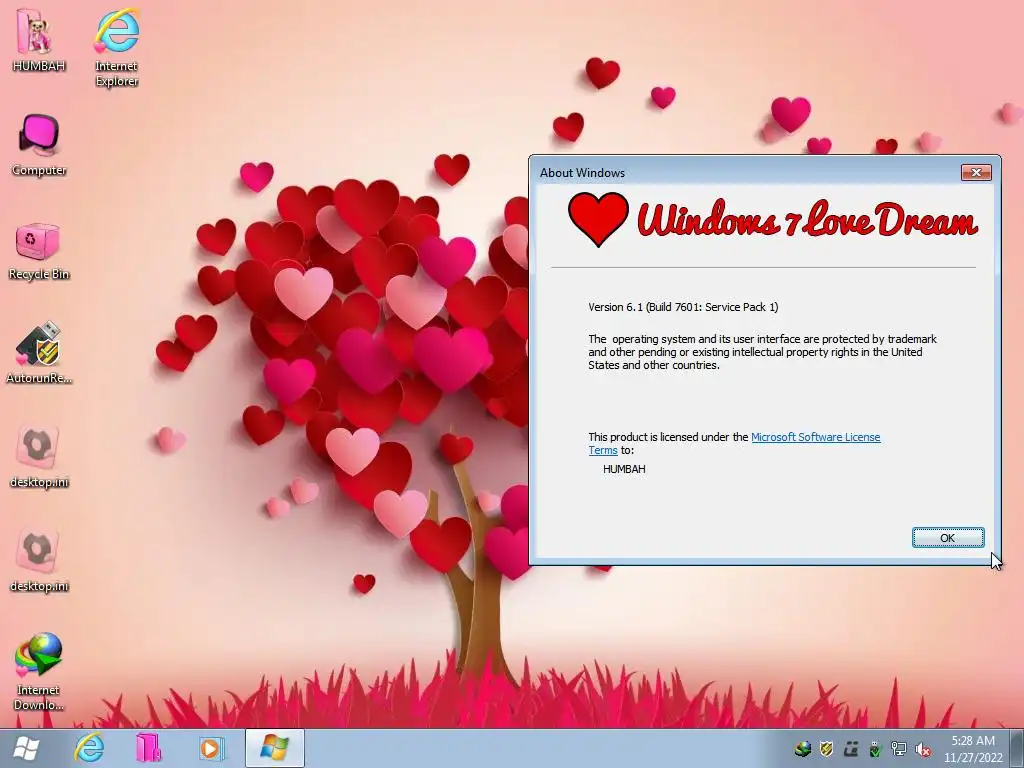Image resolution: width=1024 pixels, height=768 pixels.
Task: Launch Internet Explorer from the taskbar
Action: coord(89,748)
